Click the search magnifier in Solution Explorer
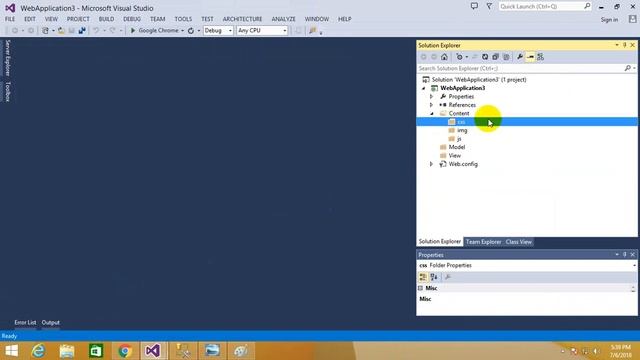 pyautogui.click(x=628, y=68)
